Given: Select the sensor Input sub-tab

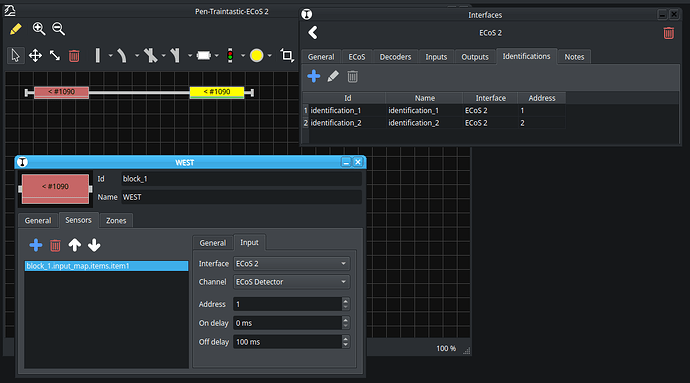Looking at the screenshot, I should (x=249, y=243).
